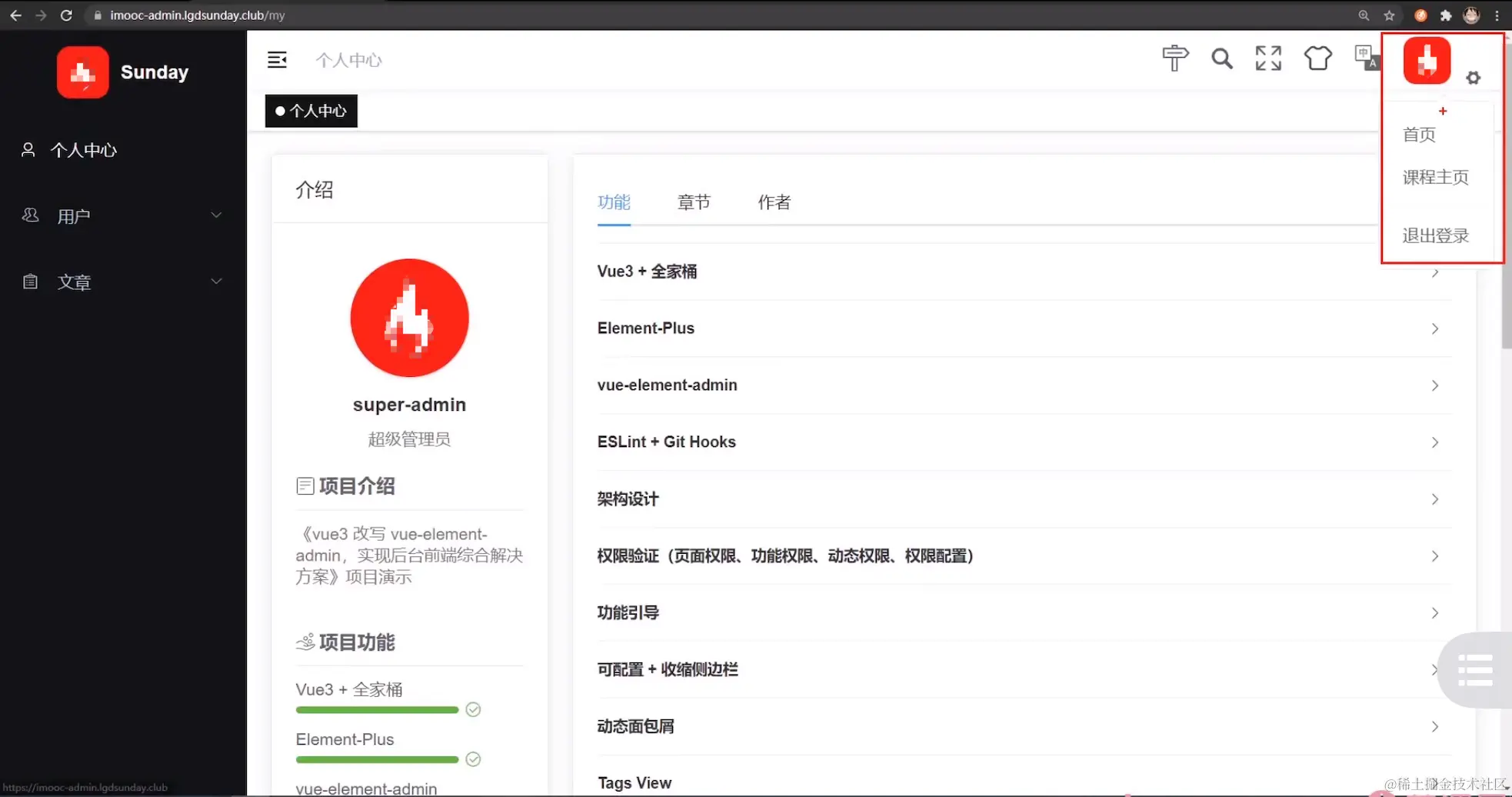1512x797 pixels.
Task: Click the check icon beside Element-Plus progress
Action: [x=473, y=759]
